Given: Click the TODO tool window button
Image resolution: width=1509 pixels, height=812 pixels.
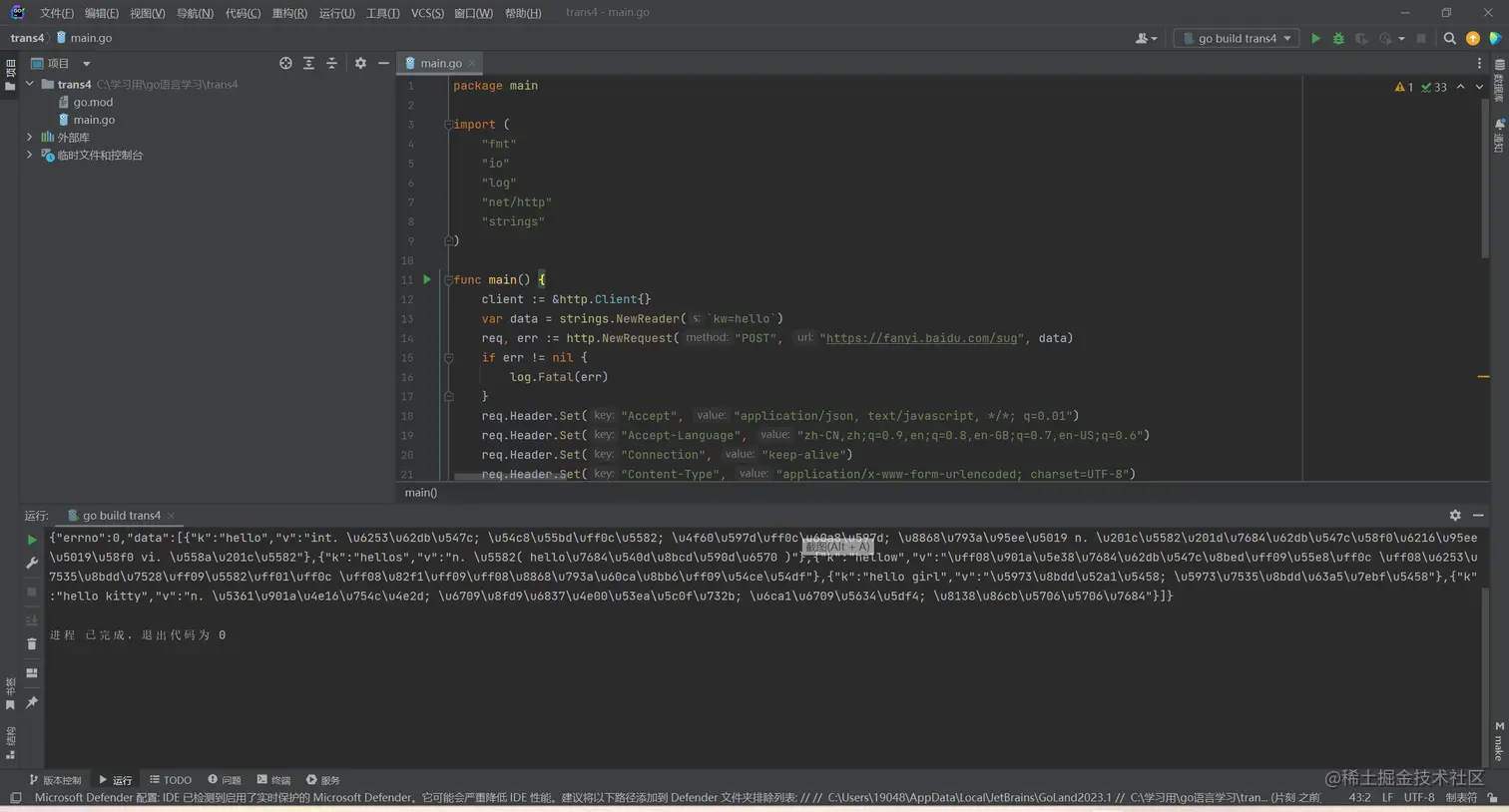Looking at the screenshot, I should [171, 780].
